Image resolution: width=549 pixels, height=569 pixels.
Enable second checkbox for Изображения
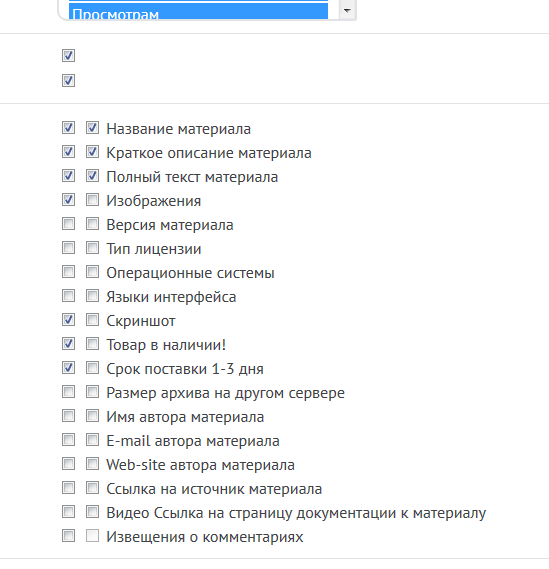(x=92, y=200)
